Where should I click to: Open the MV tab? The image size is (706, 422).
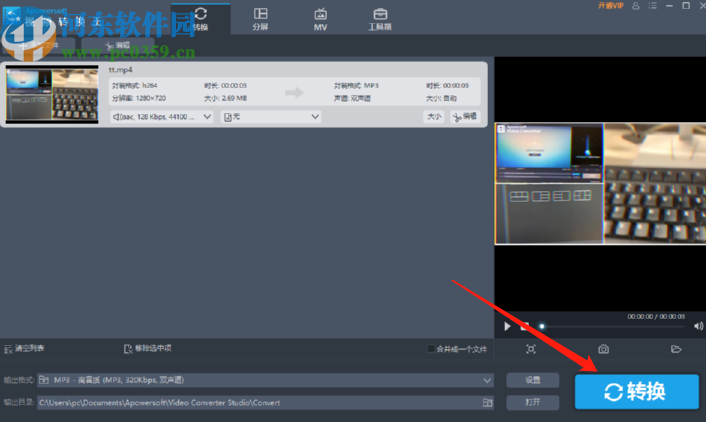pos(320,19)
